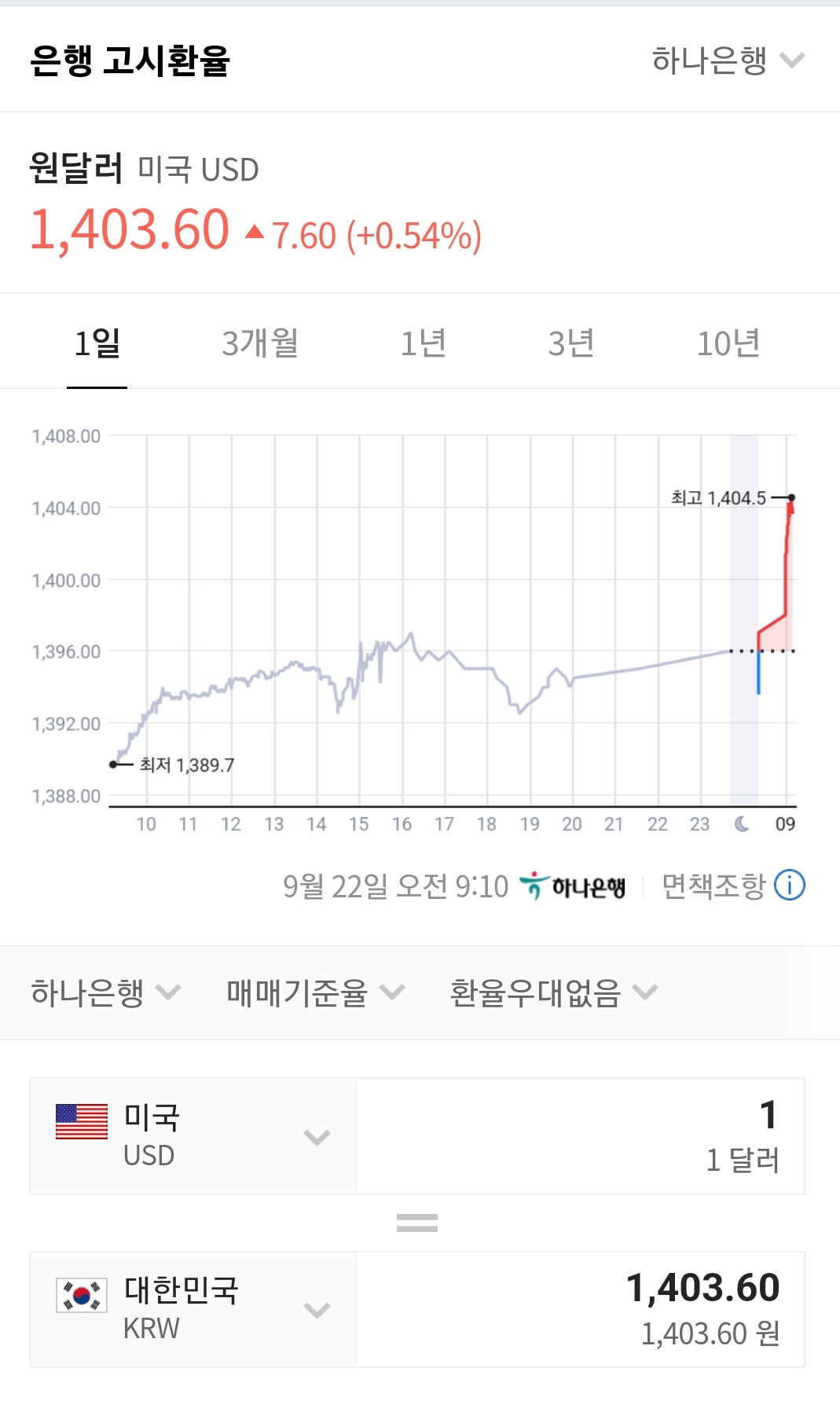The width and height of the screenshot is (840, 1401).
Task: Switch to the 1년 chart tab
Action: coord(424,343)
